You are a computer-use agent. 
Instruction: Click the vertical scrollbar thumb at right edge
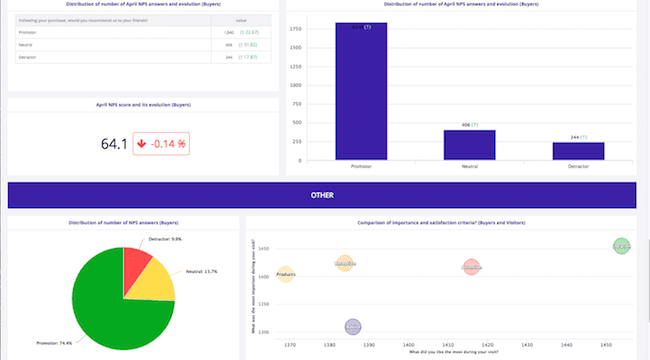click(648, 281)
